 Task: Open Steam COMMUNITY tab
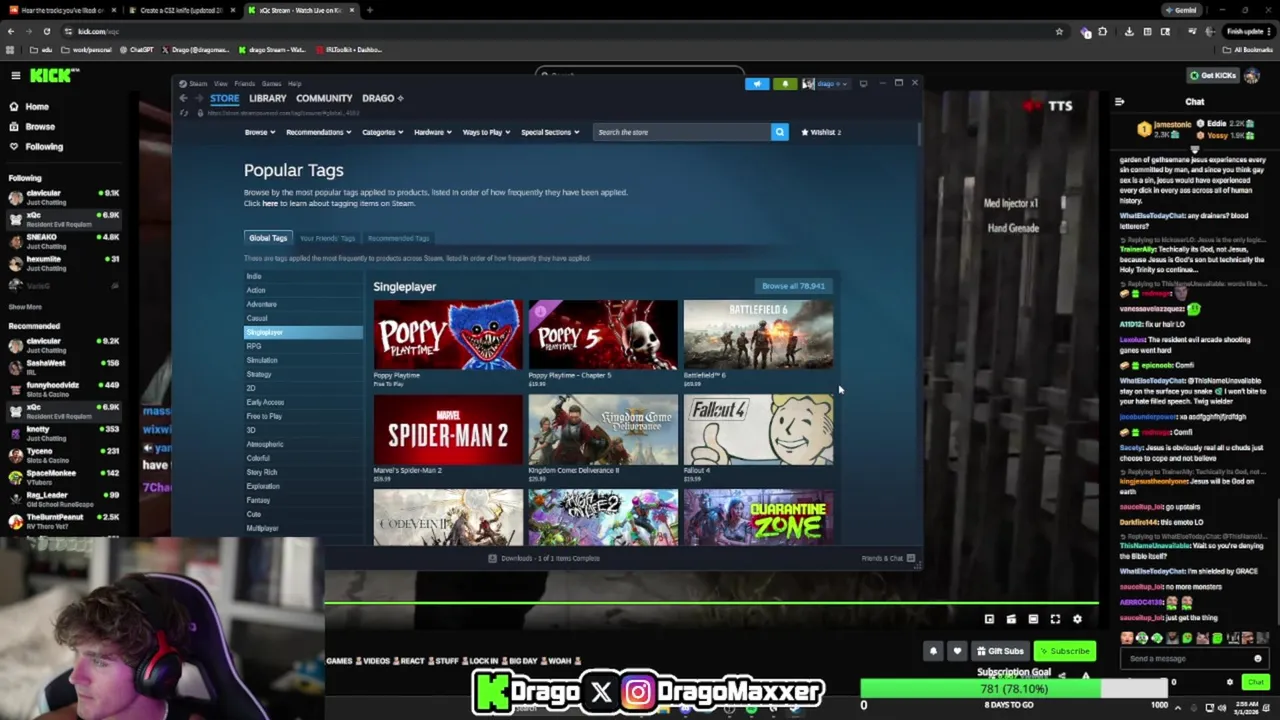(x=324, y=98)
